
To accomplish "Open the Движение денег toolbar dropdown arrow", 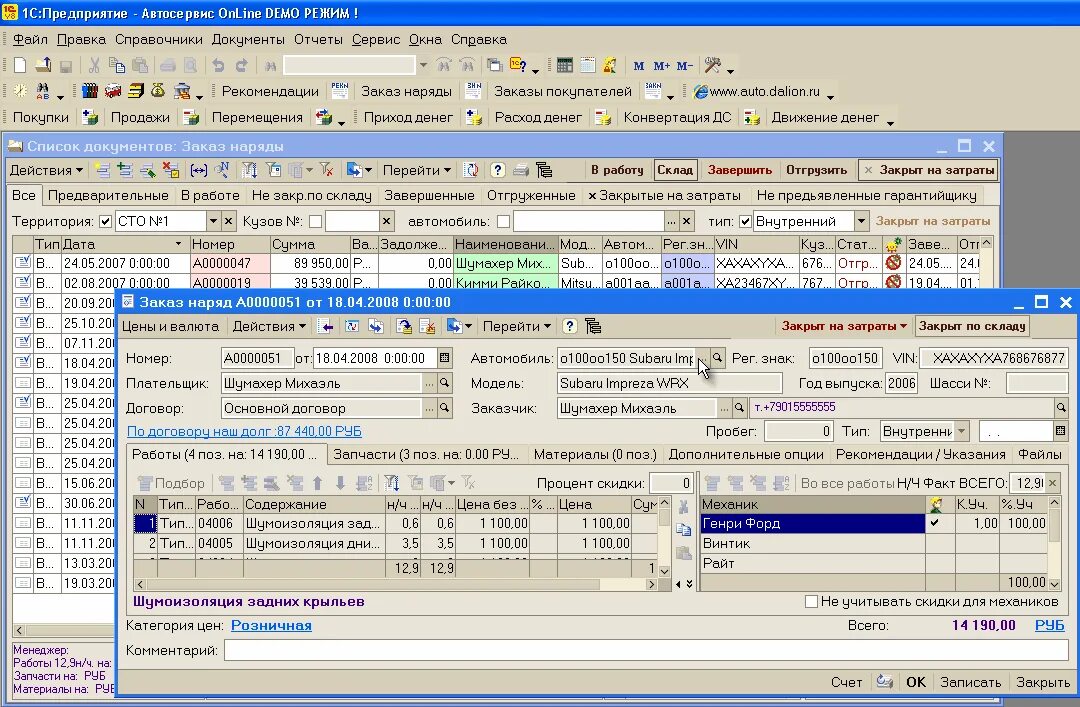I will (x=890, y=123).
